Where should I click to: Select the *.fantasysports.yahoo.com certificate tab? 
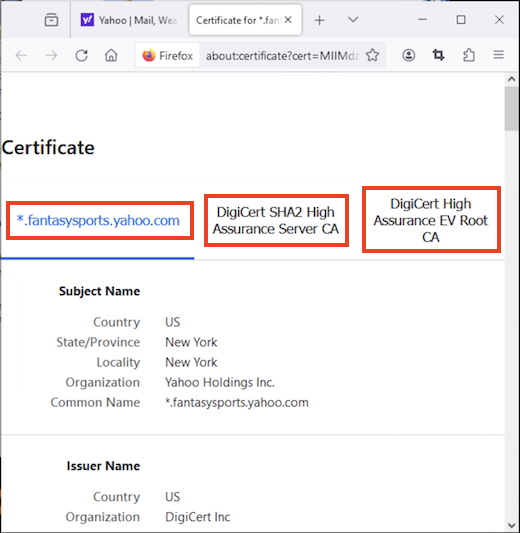98,221
